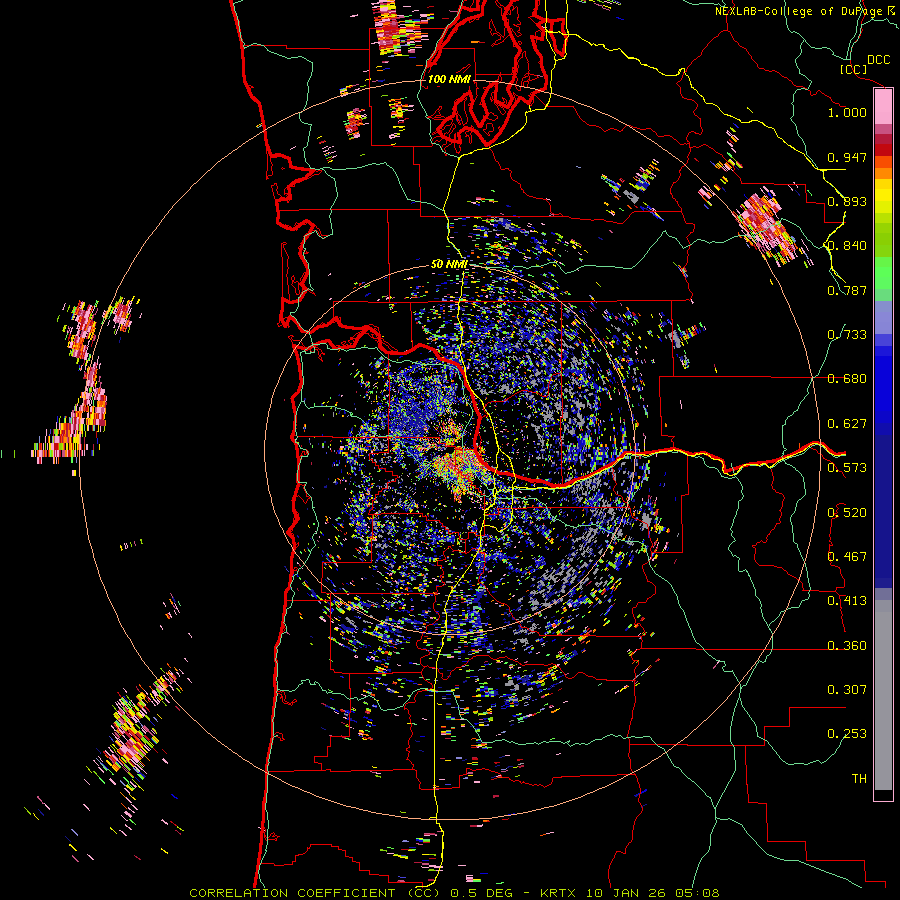Click the 0.5 DEG elevation text
900x900 pixels.
[x=482, y=893]
